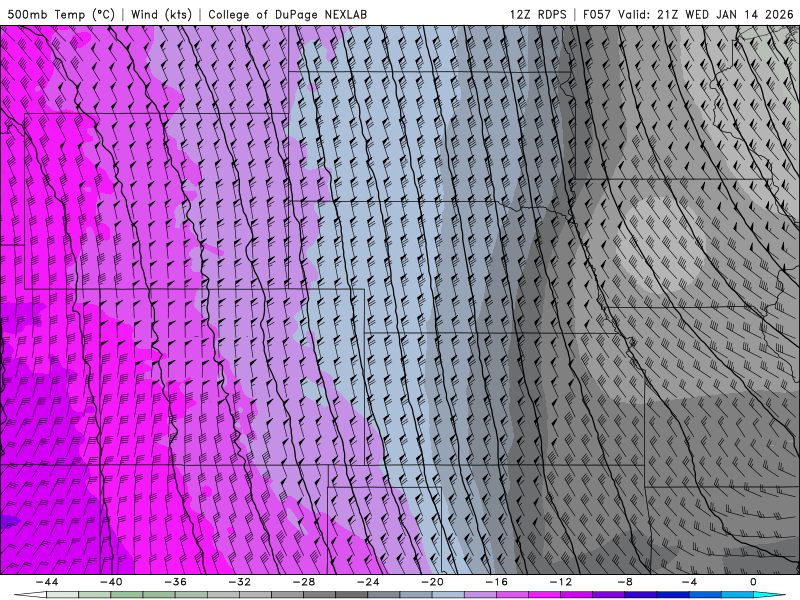The width and height of the screenshot is (800, 600).
Task: Click the -40 colorbar label
Action: (x=111, y=582)
